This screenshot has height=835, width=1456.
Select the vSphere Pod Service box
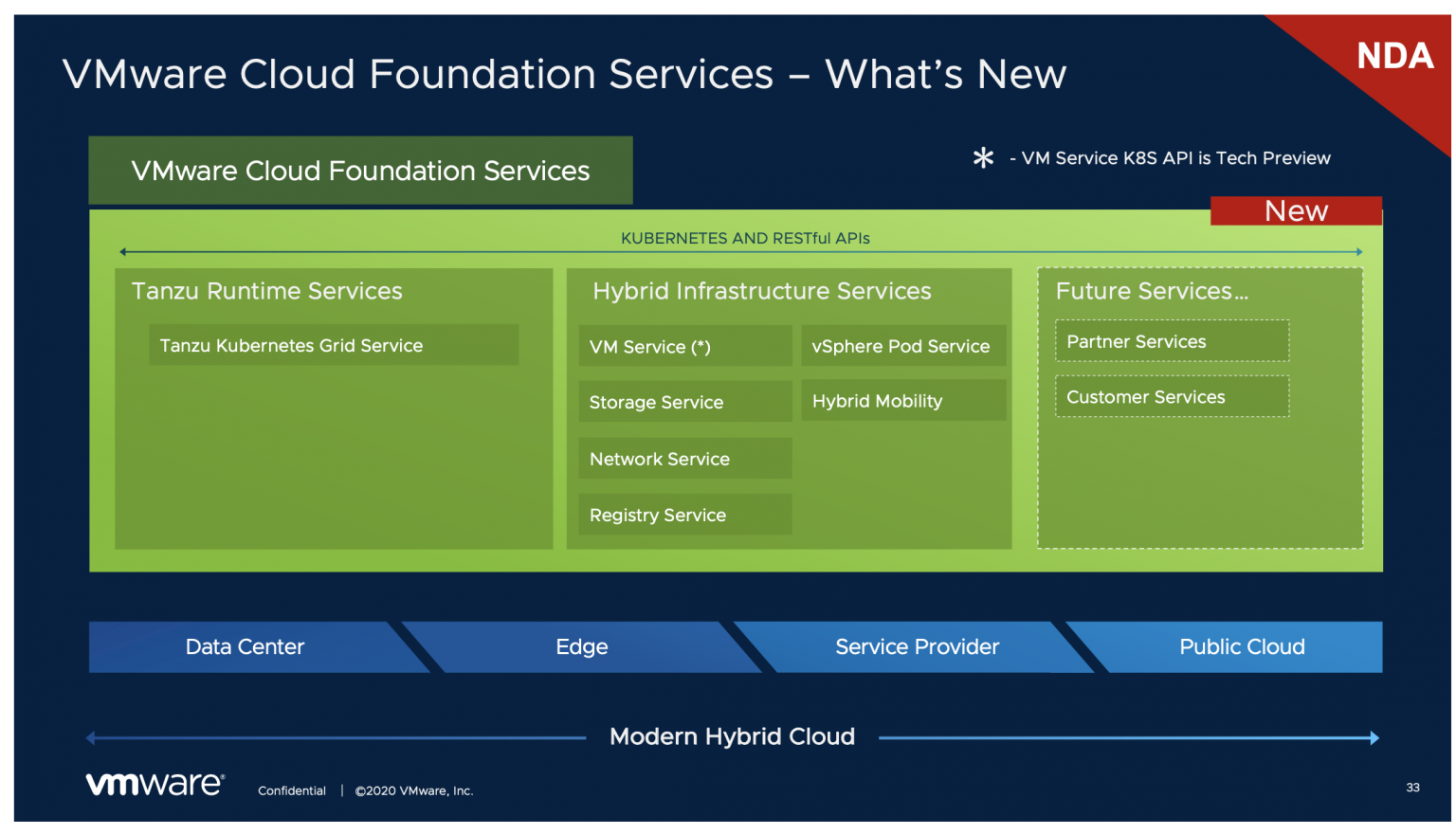[x=903, y=346]
